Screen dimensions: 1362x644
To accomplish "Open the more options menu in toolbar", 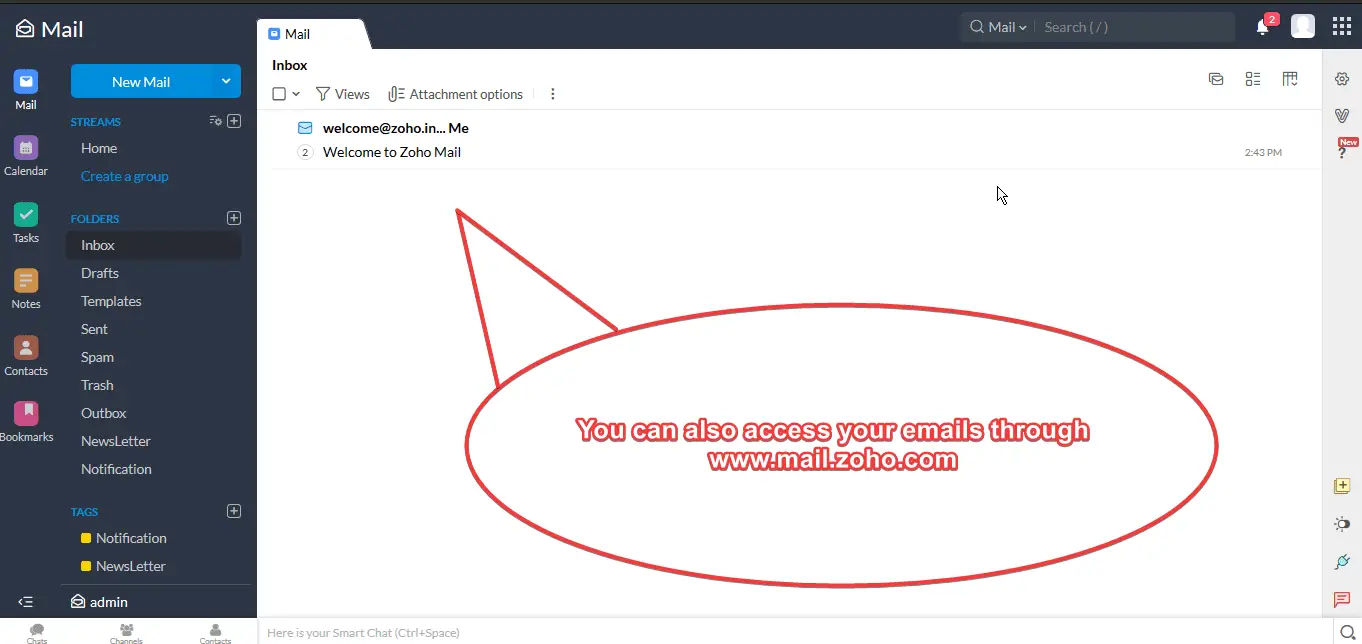I will pos(553,93).
